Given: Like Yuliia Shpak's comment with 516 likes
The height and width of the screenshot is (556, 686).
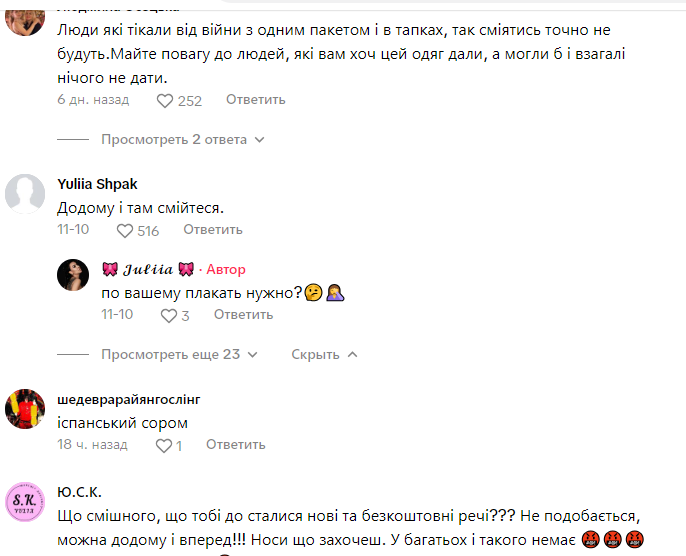Looking at the screenshot, I should (125, 231).
